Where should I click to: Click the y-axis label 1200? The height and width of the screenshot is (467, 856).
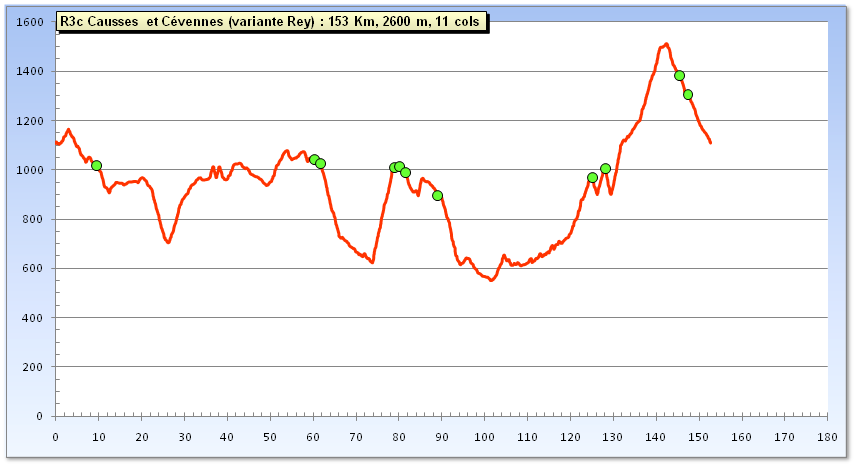coord(29,121)
